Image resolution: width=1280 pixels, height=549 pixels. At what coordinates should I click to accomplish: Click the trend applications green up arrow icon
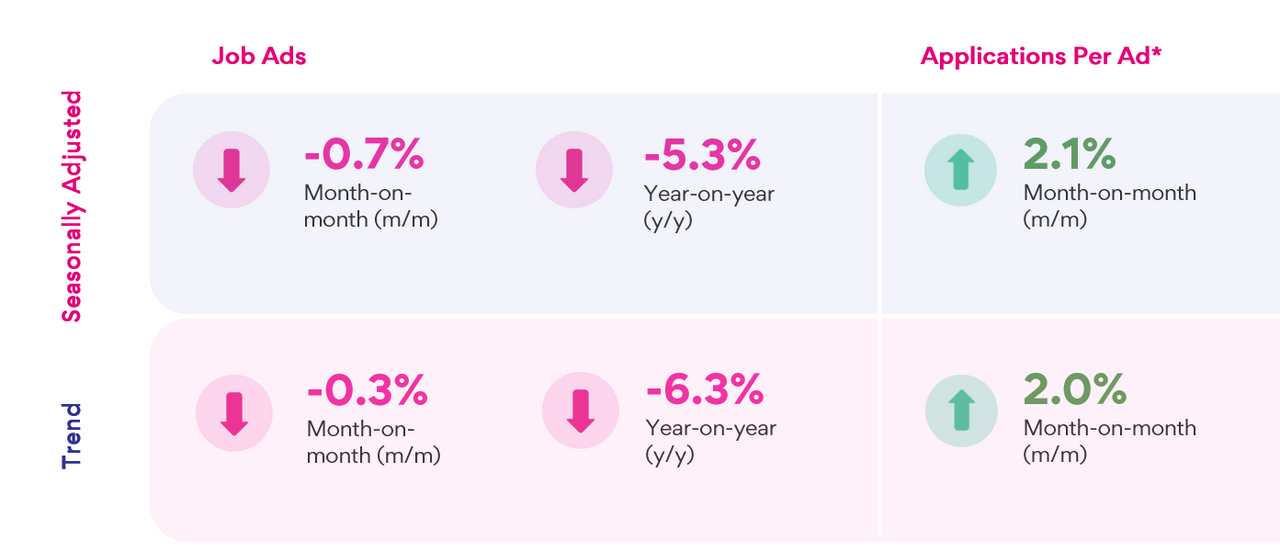point(961,410)
